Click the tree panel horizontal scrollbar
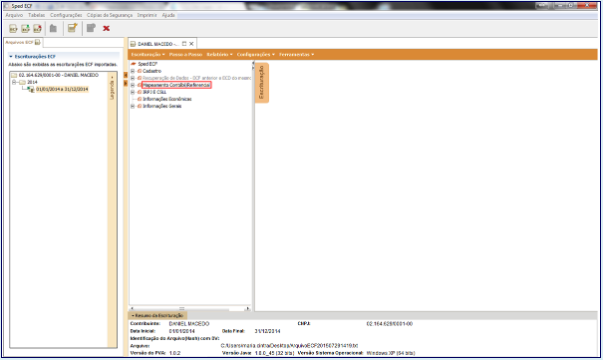The height and width of the screenshot is (360, 603). click(190, 308)
